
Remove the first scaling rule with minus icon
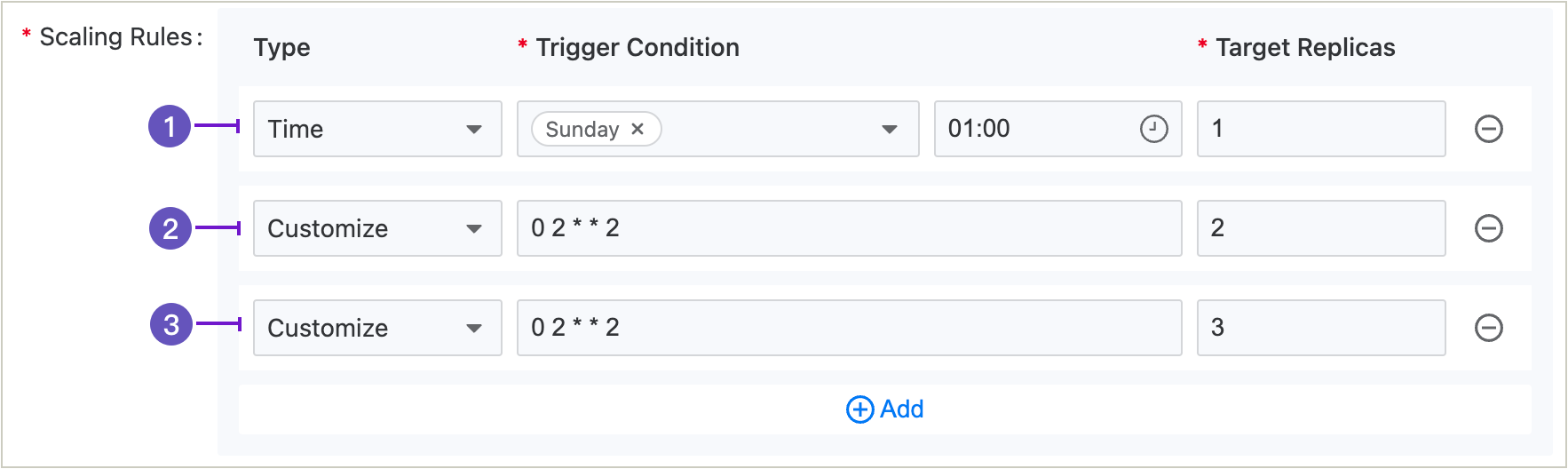1488,129
